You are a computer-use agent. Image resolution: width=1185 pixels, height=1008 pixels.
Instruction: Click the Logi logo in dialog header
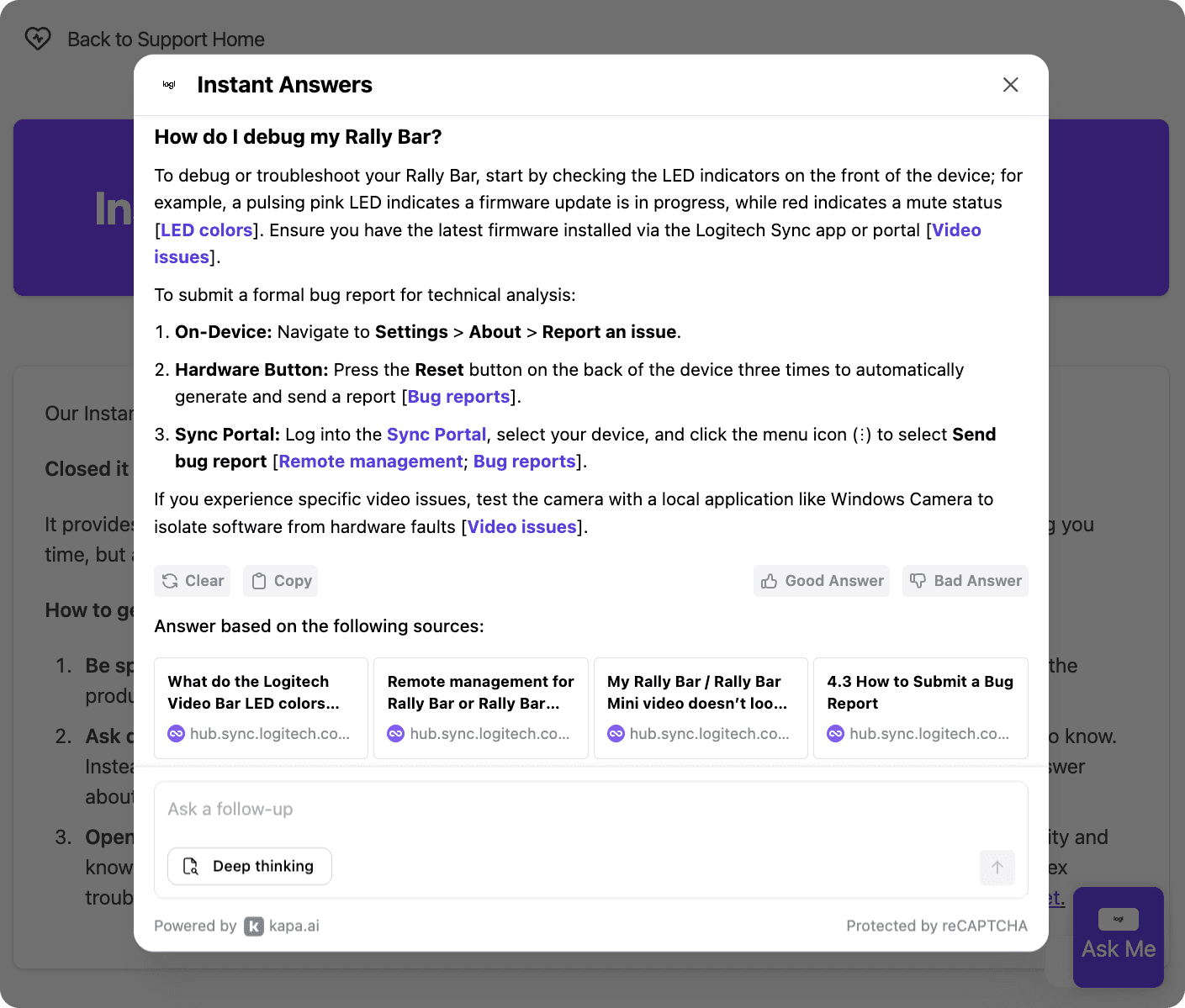[x=169, y=85]
